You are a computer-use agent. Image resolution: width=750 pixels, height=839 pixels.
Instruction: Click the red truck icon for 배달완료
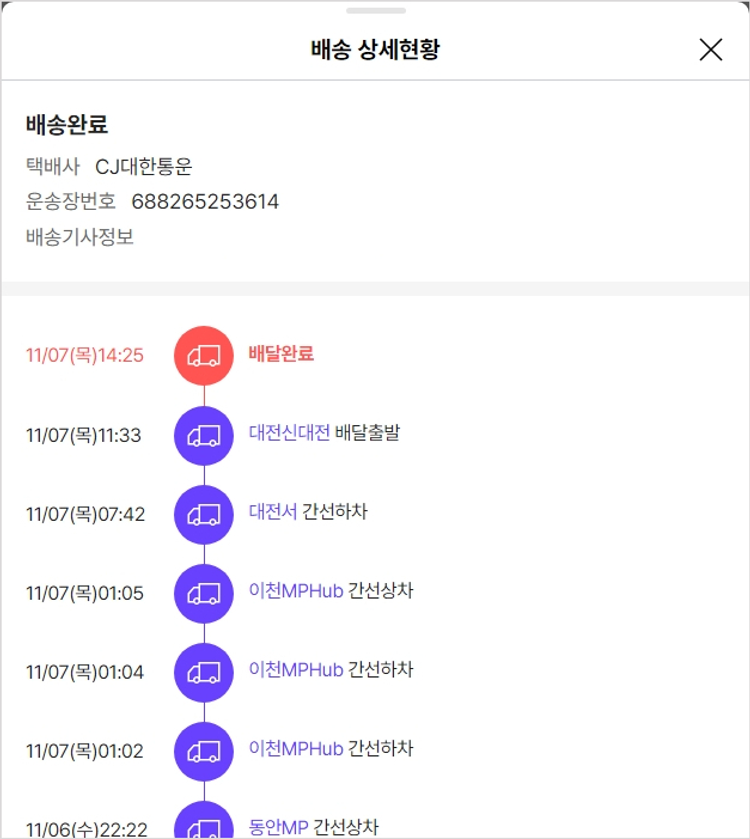(x=204, y=355)
